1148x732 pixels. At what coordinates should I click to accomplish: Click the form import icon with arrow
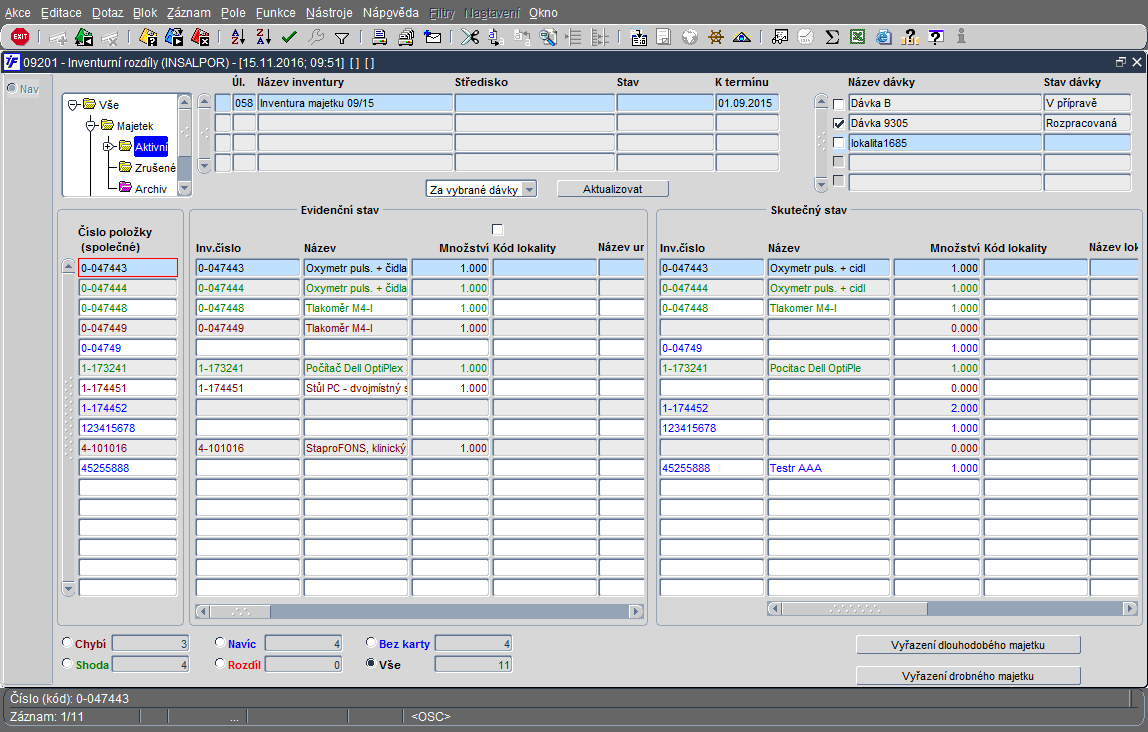638,37
